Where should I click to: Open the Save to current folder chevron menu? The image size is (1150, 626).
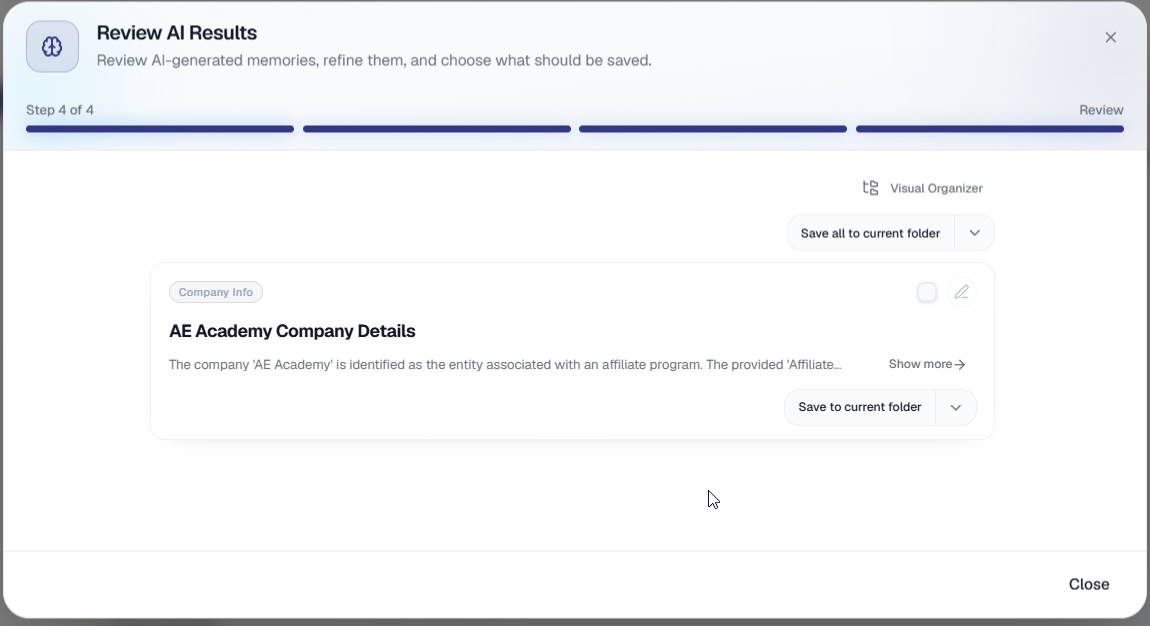955,408
